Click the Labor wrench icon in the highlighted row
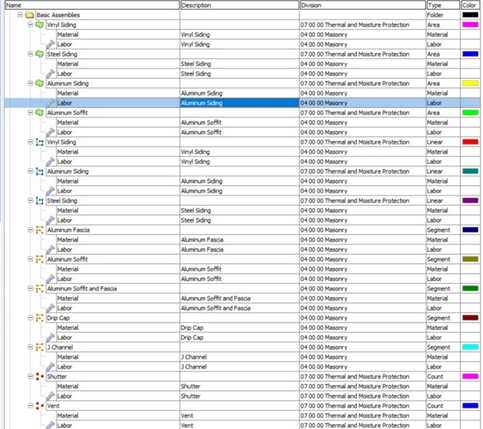This screenshot has height=429, width=483. (x=50, y=103)
